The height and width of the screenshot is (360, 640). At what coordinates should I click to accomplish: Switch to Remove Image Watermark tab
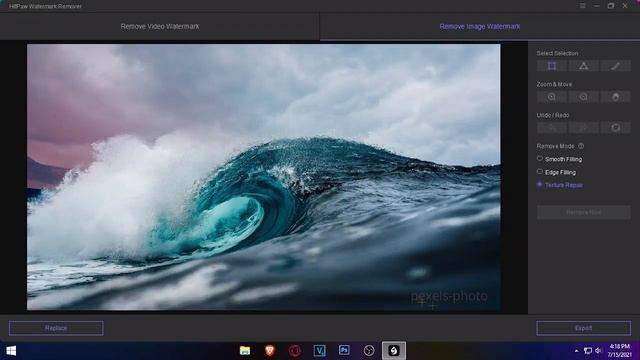[x=480, y=27]
